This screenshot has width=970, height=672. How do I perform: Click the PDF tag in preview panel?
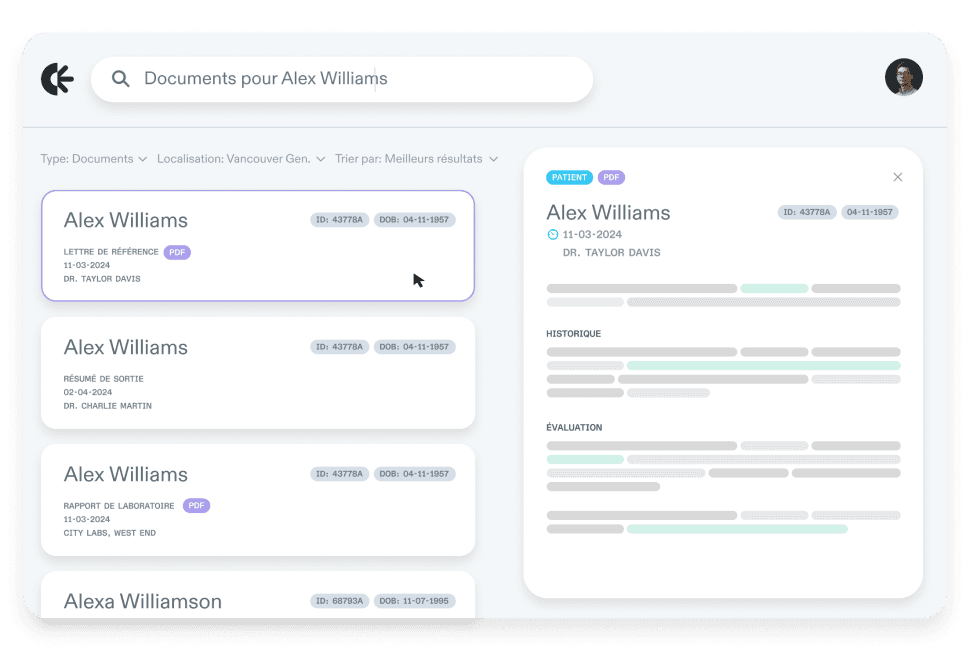pos(611,177)
